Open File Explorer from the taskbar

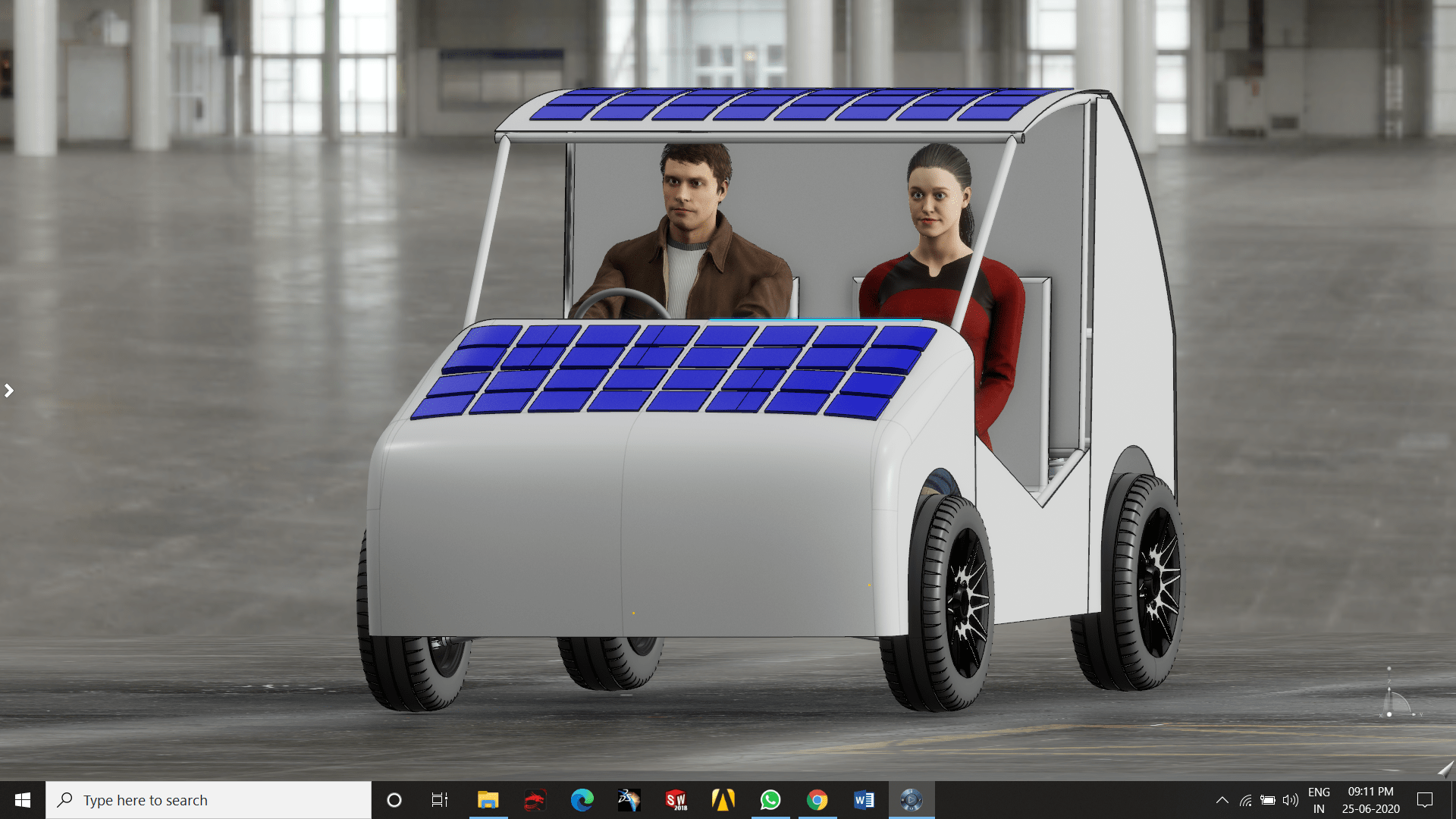click(488, 800)
